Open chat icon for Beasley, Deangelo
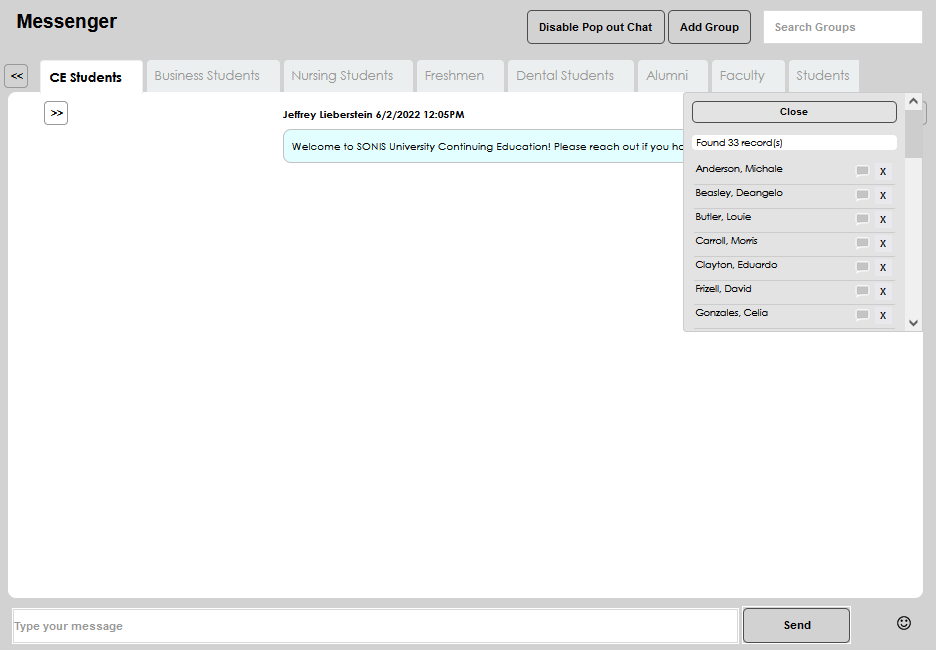Screen dimensions: 936x650 coord(862,195)
